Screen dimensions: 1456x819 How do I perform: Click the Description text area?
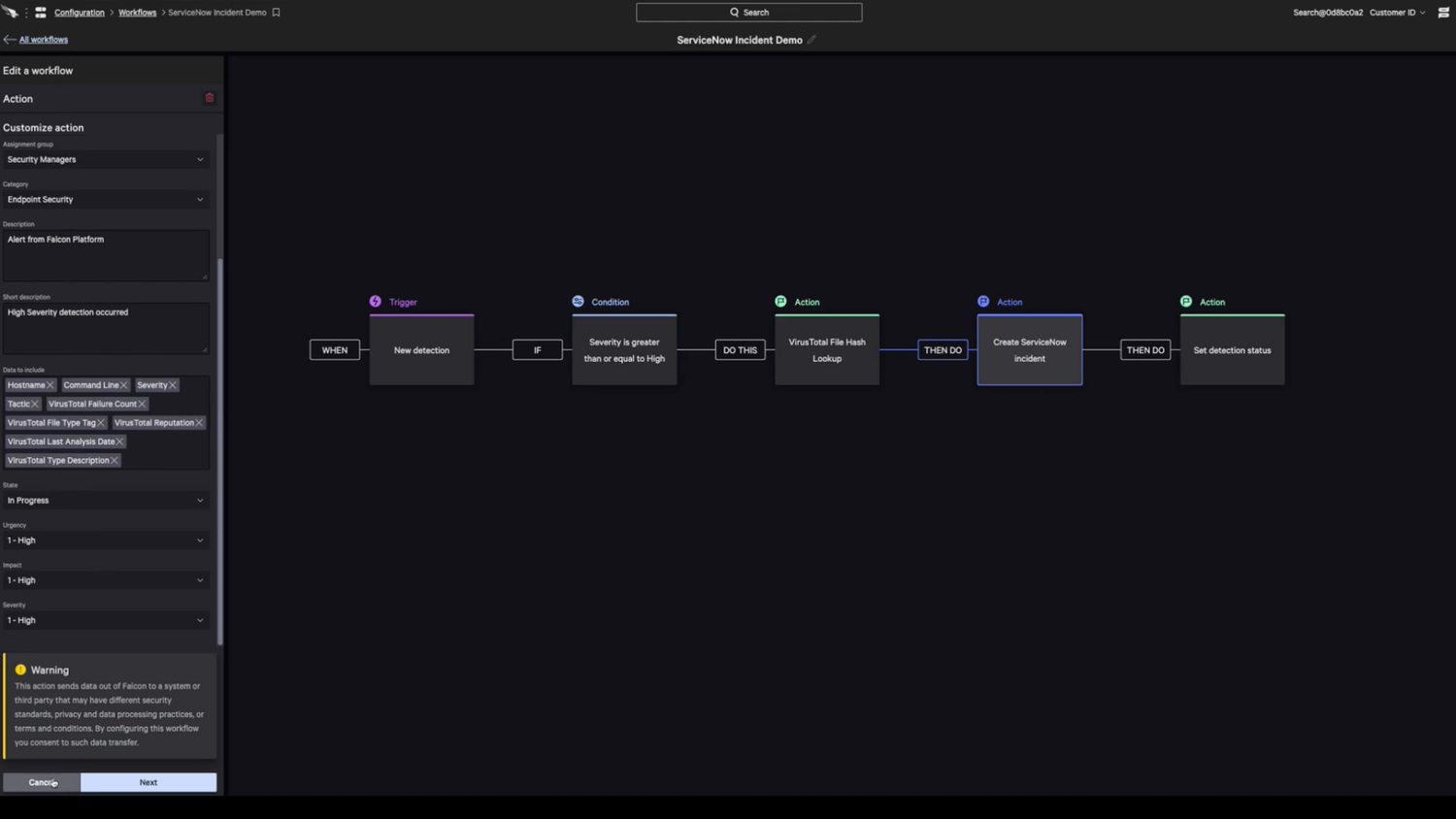coord(106,255)
